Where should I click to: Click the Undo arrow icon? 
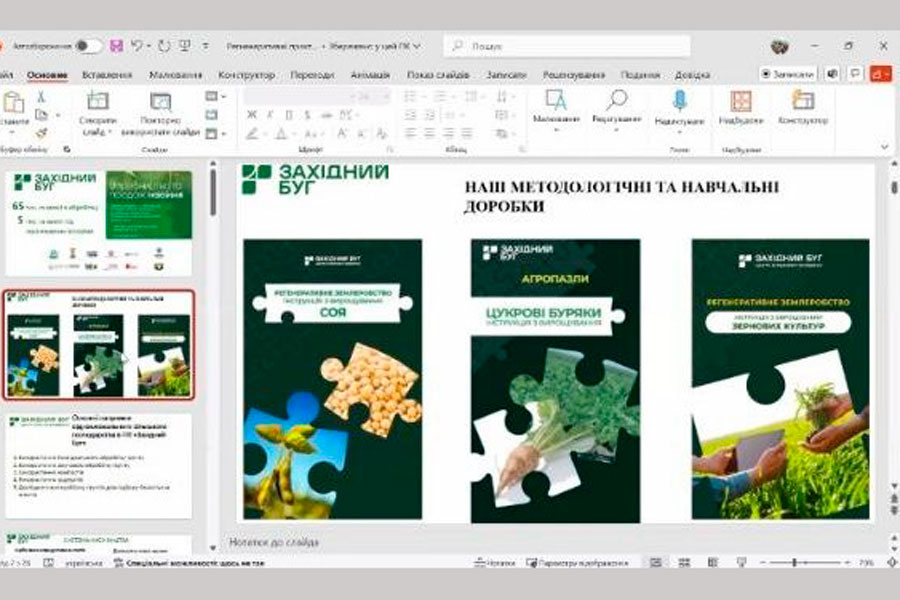pyautogui.click(x=137, y=46)
